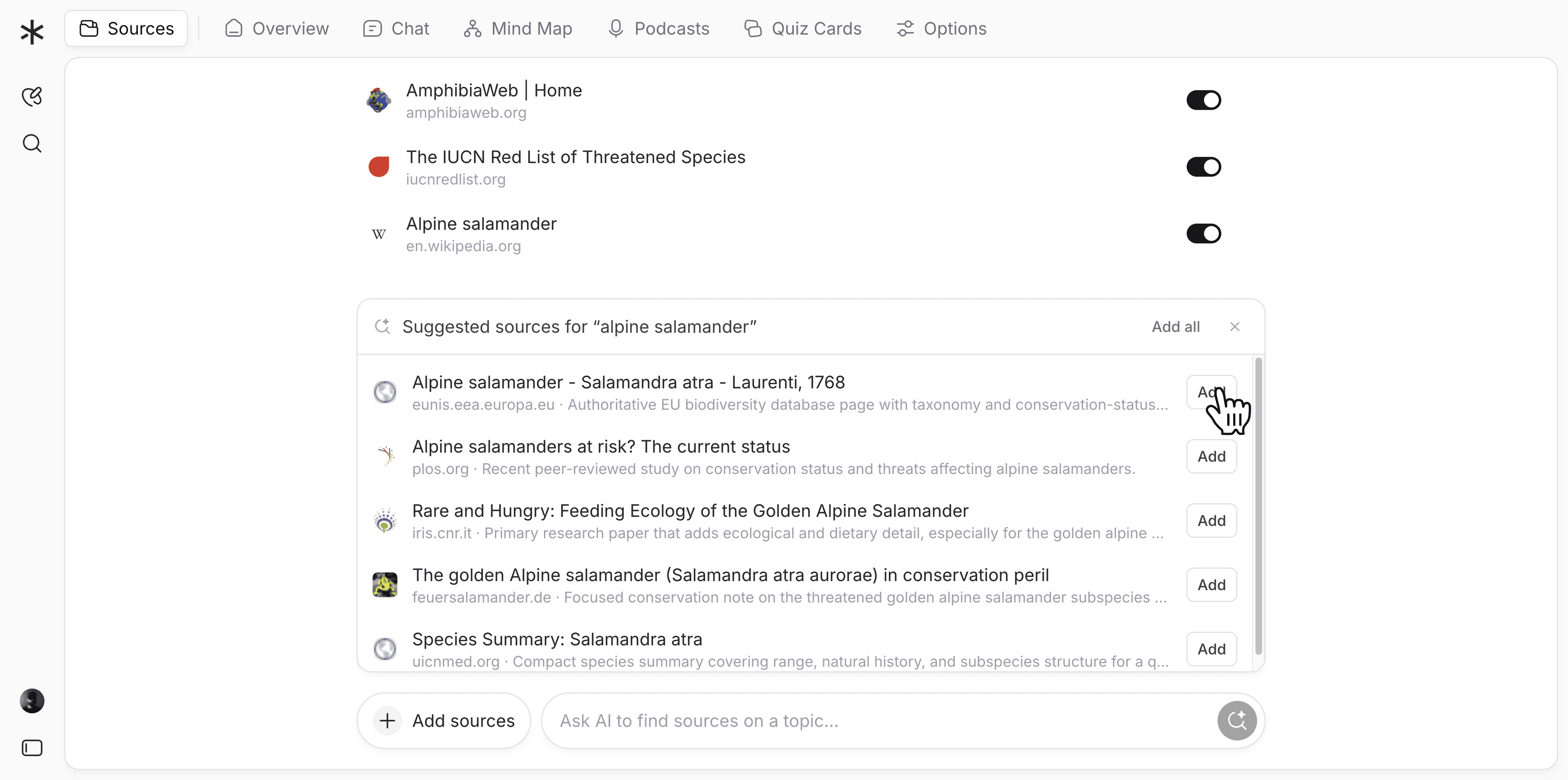Viewport: 1568px width, 780px height.
Task: Click the AI source search submit icon
Action: tap(1237, 720)
